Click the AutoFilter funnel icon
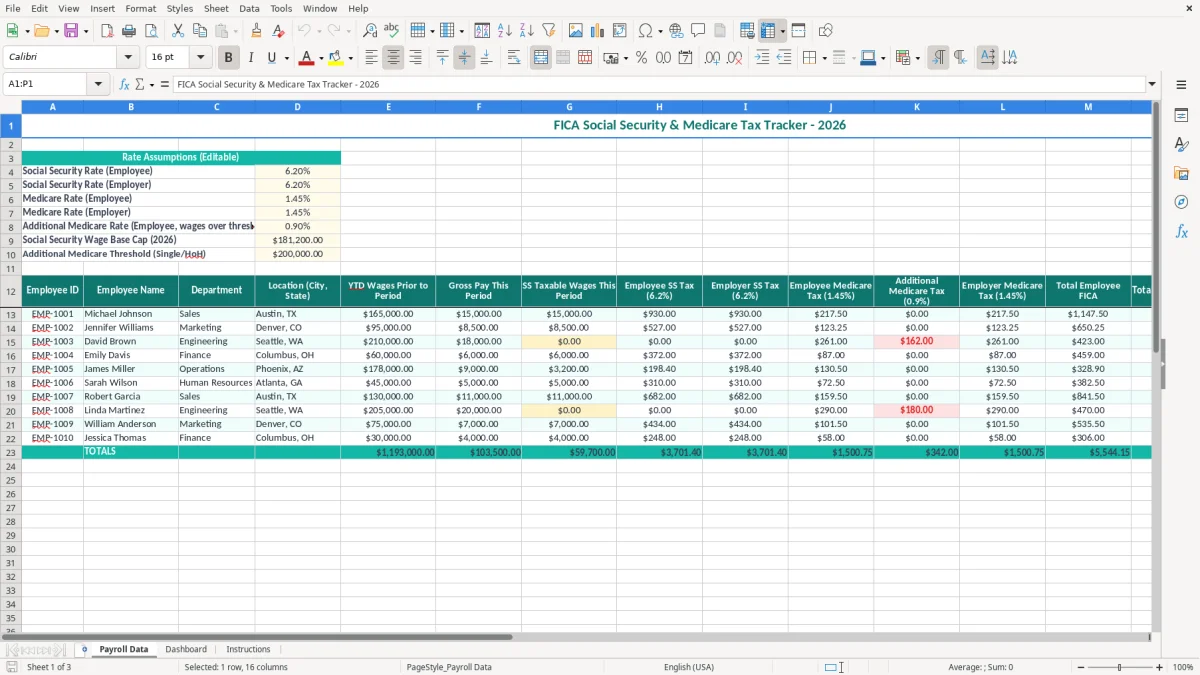 (548, 31)
